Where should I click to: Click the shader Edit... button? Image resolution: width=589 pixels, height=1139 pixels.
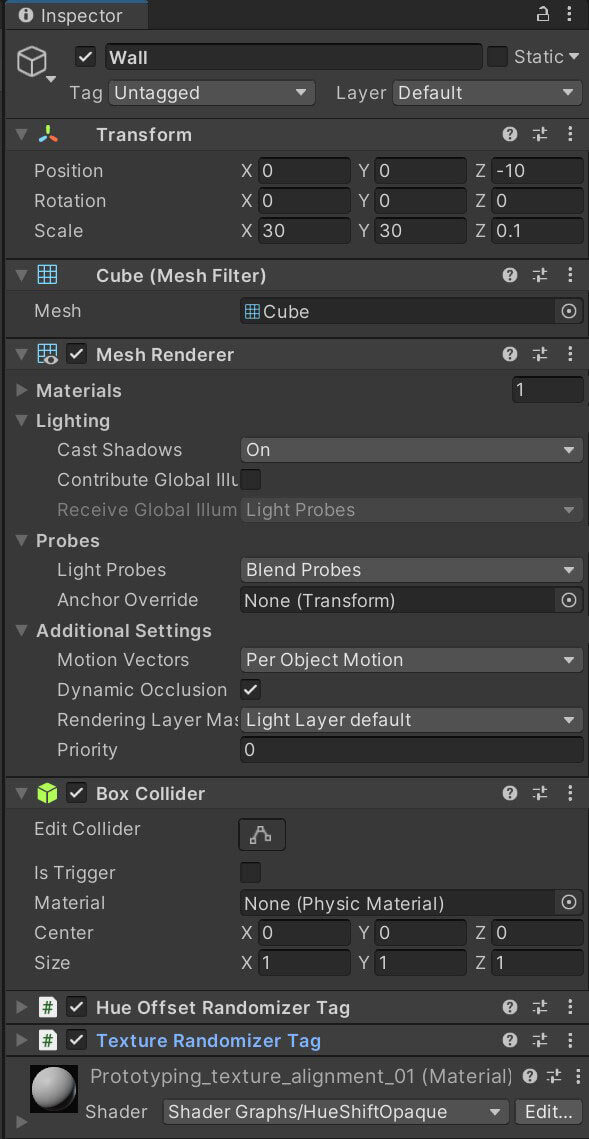click(548, 1111)
